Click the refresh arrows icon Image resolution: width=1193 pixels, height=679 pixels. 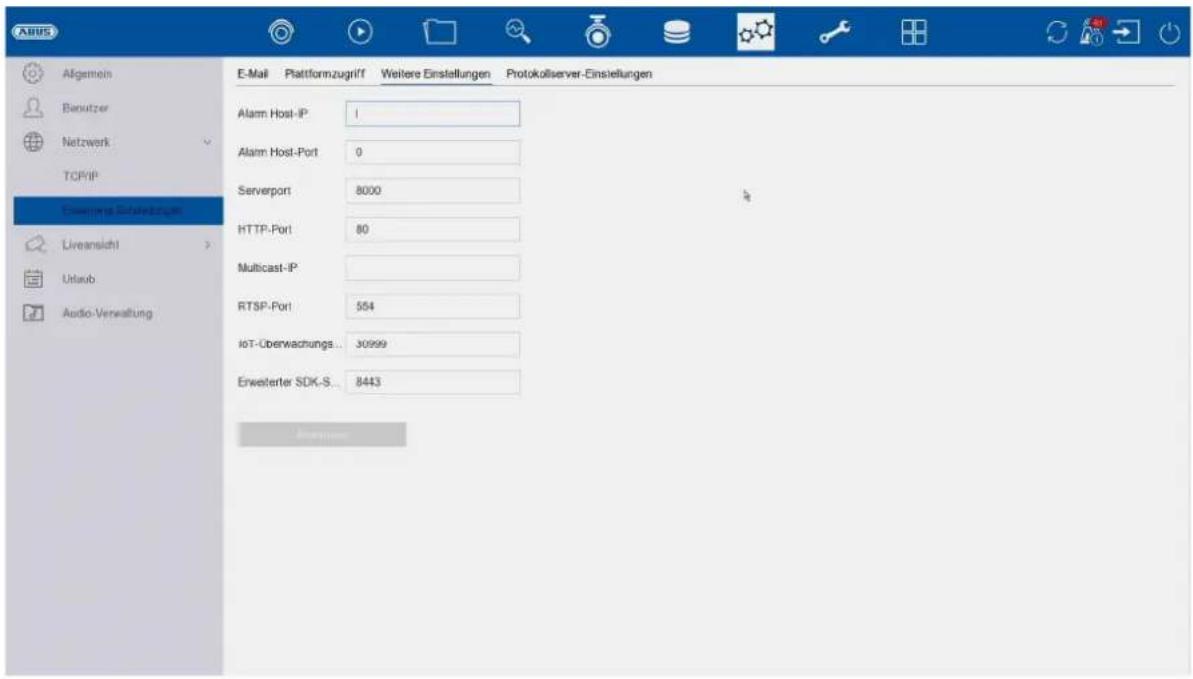click(x=1056, y=32)
